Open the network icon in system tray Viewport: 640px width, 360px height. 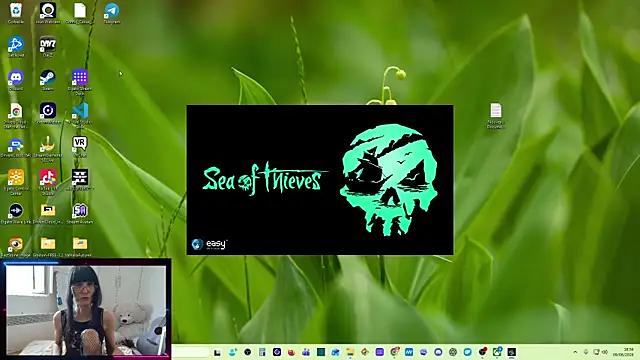pyautogui.click(x=596, y=352)
